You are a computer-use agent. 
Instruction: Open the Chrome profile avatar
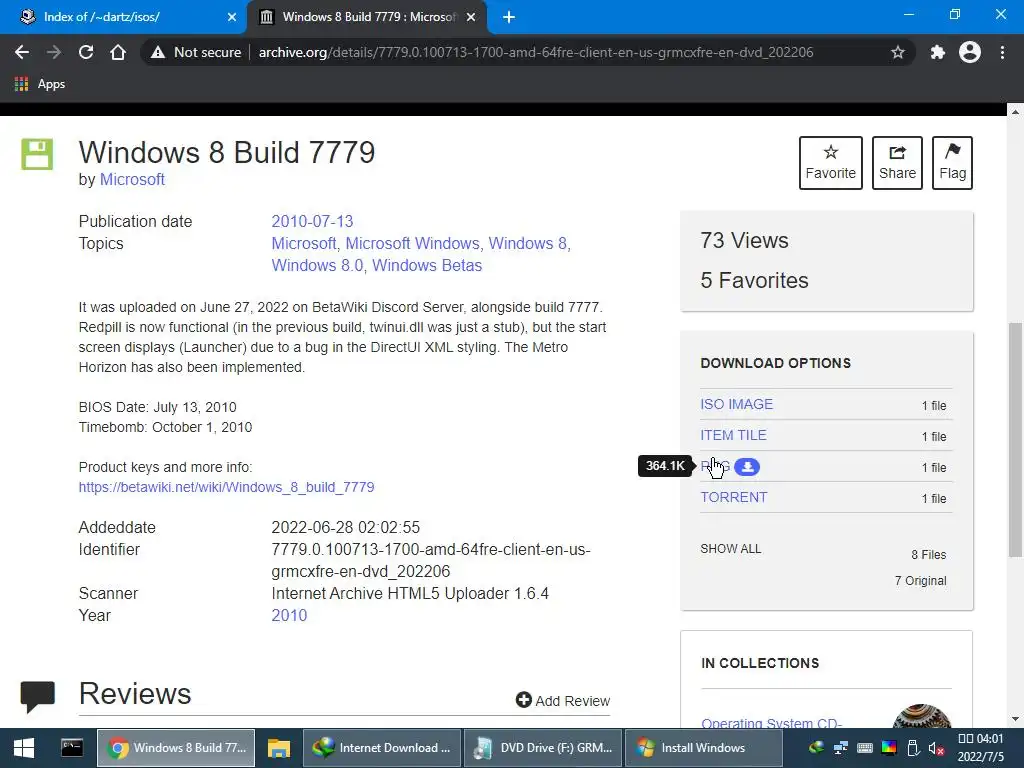pyautogui.click(x=970, y=52)
